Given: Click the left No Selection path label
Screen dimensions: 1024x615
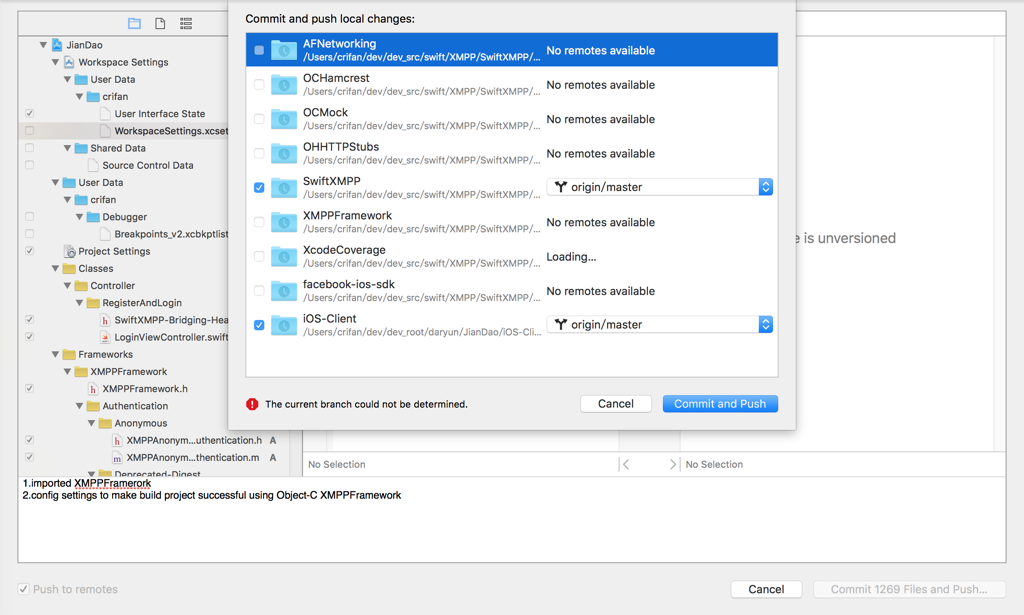Looking at the screenshot, I should tap(336, 464).
